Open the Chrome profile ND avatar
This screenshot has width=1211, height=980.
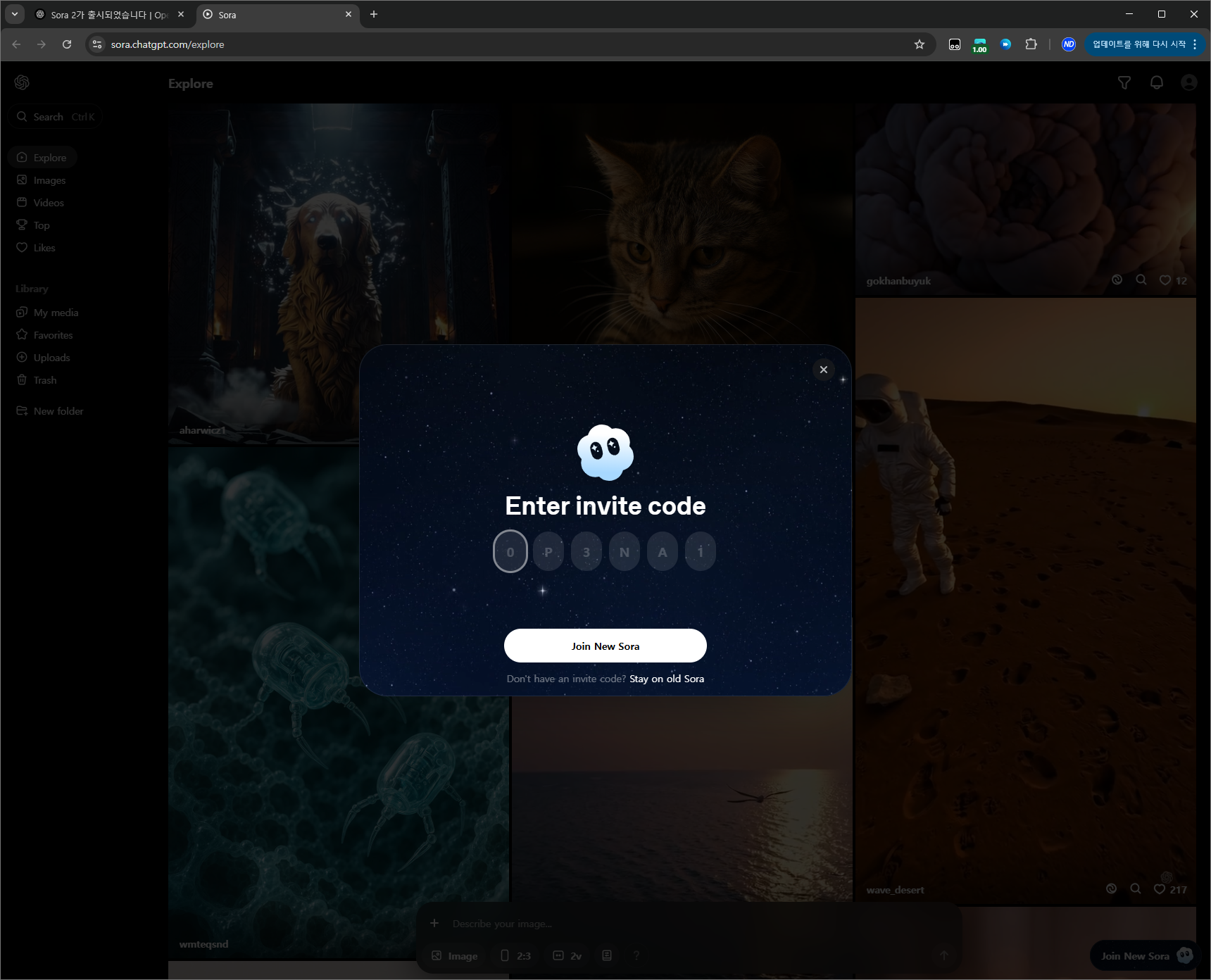[x=1069, y=44]
